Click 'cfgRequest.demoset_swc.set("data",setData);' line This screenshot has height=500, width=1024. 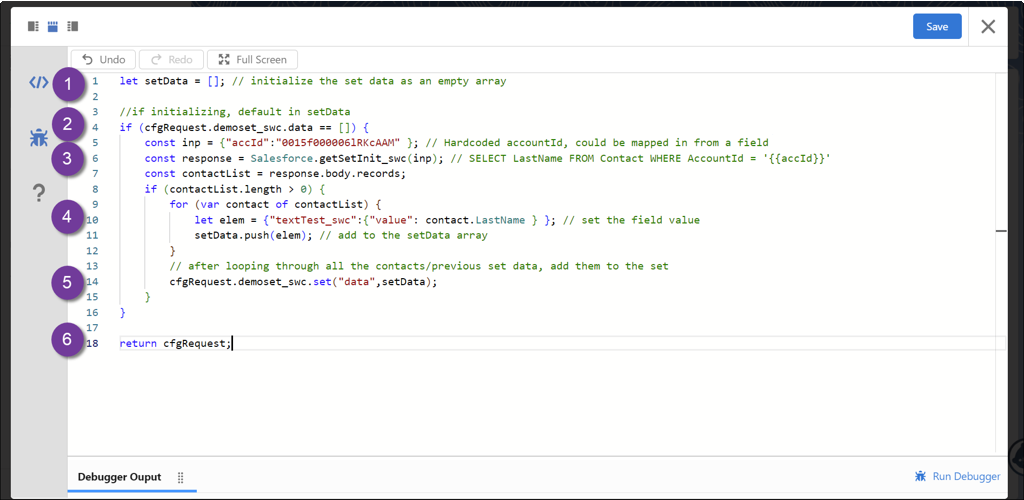(x=303, y=282)
